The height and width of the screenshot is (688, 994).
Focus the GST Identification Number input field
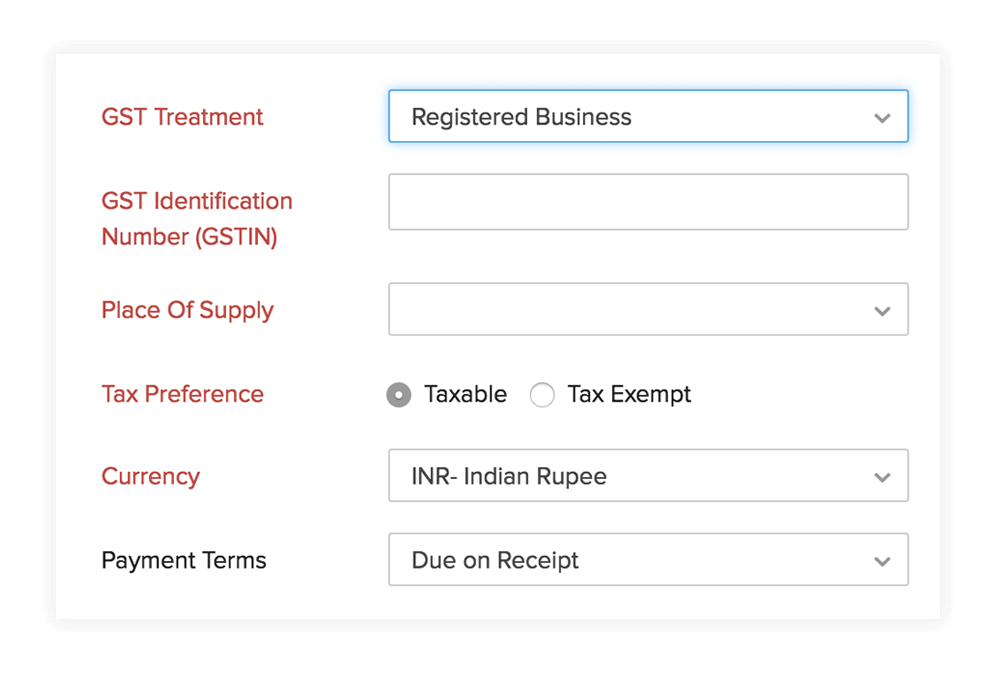[648, 202]
